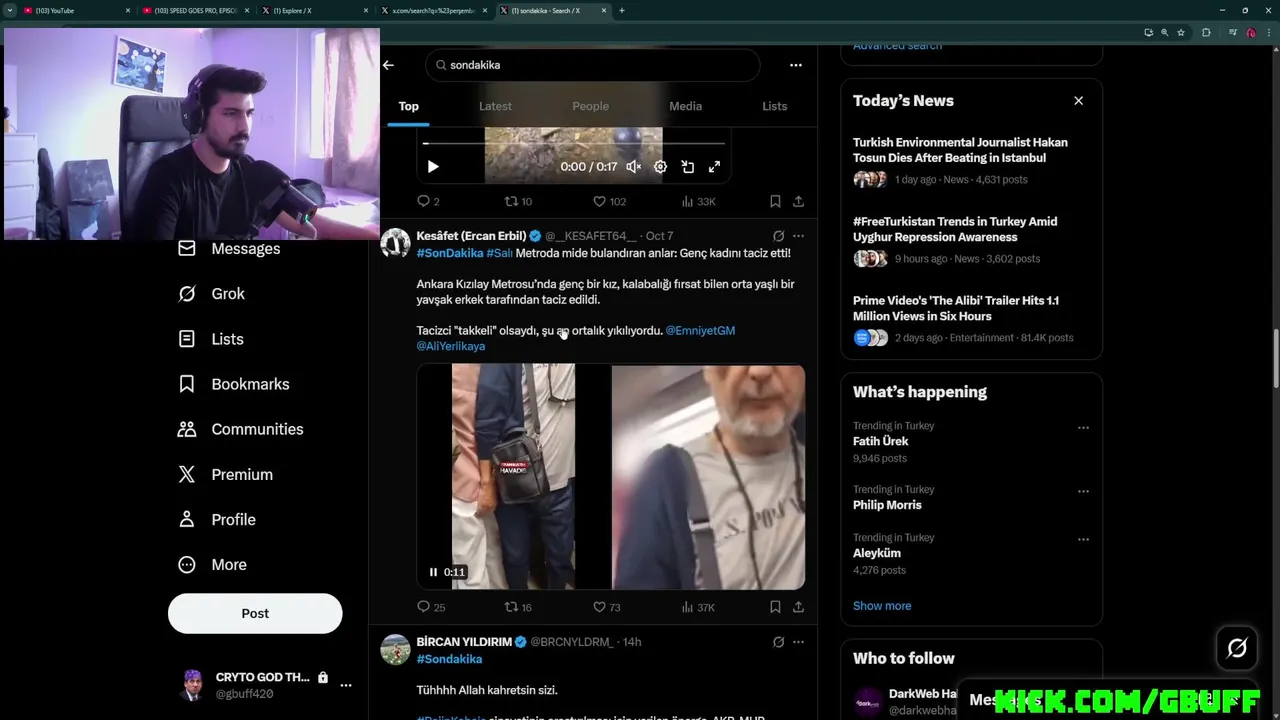Open Kesâfet profile avatar

(x=395, y=243)
